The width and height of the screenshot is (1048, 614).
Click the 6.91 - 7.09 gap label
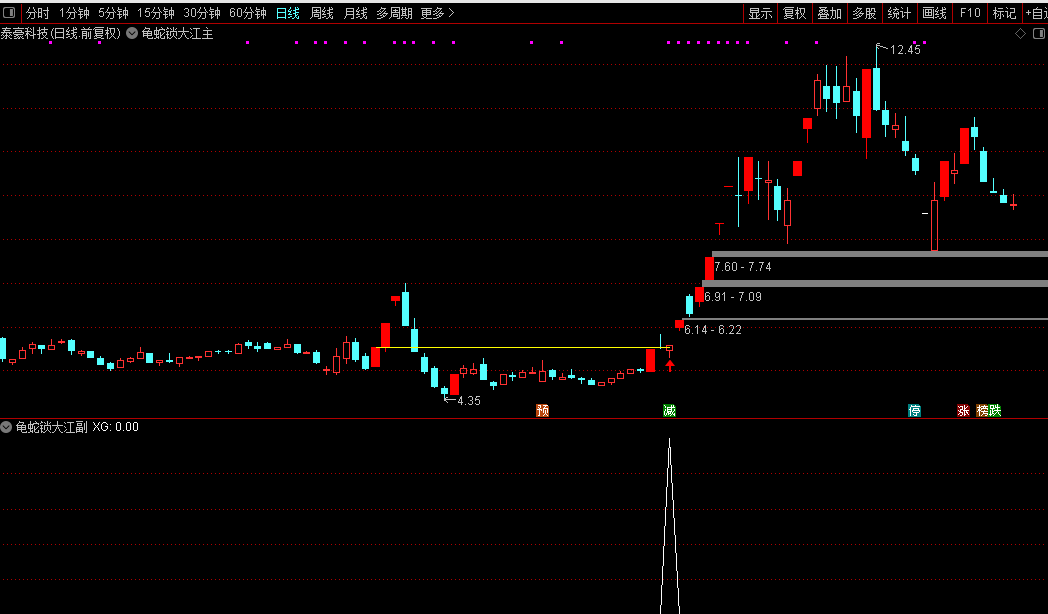click(733, 297)
